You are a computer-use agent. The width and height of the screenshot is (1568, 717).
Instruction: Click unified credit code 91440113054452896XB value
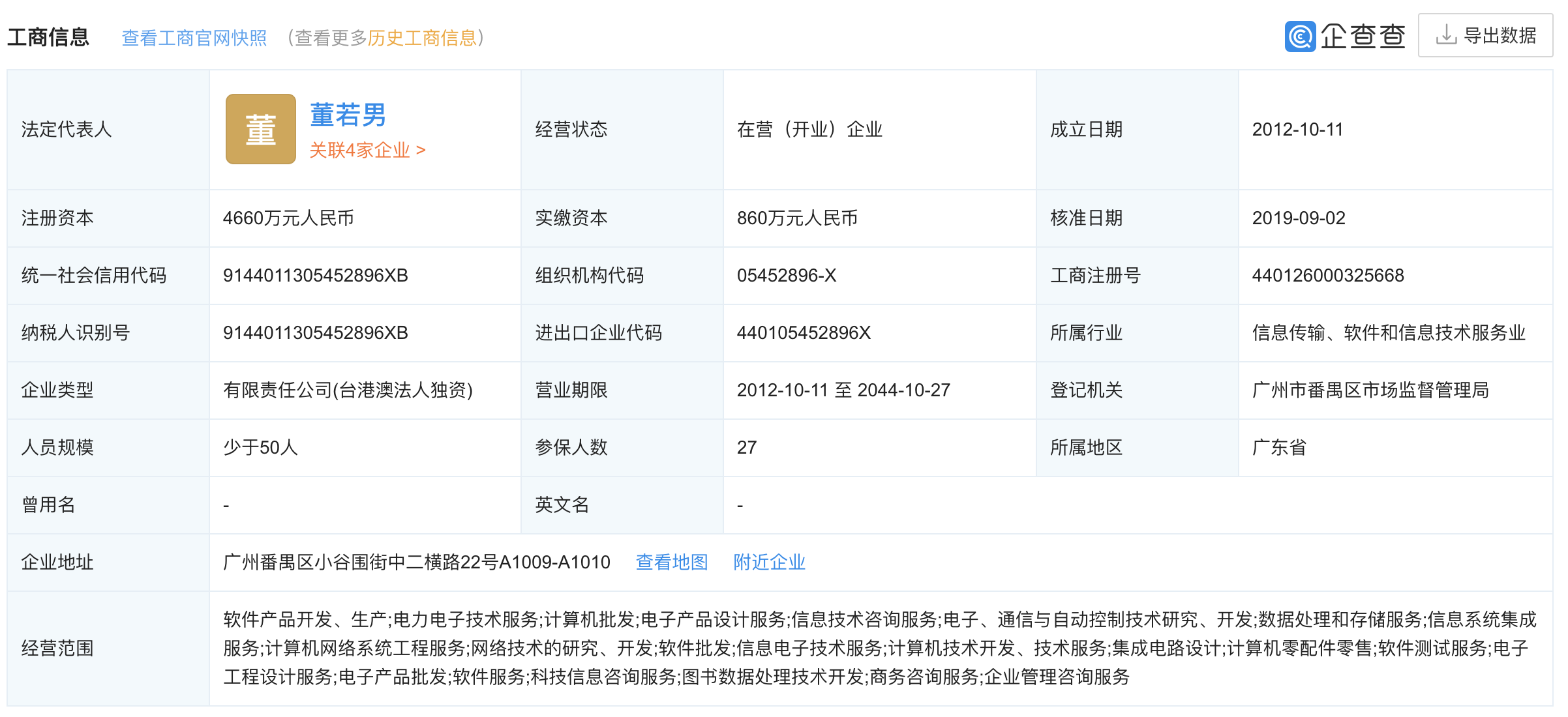315,276
